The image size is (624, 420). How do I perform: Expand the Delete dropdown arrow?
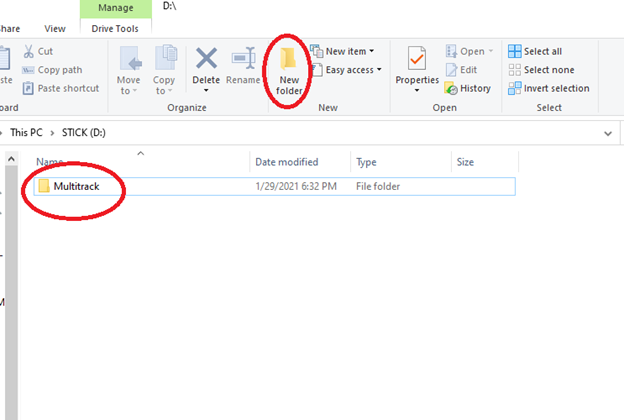click(x=206, y=90)
